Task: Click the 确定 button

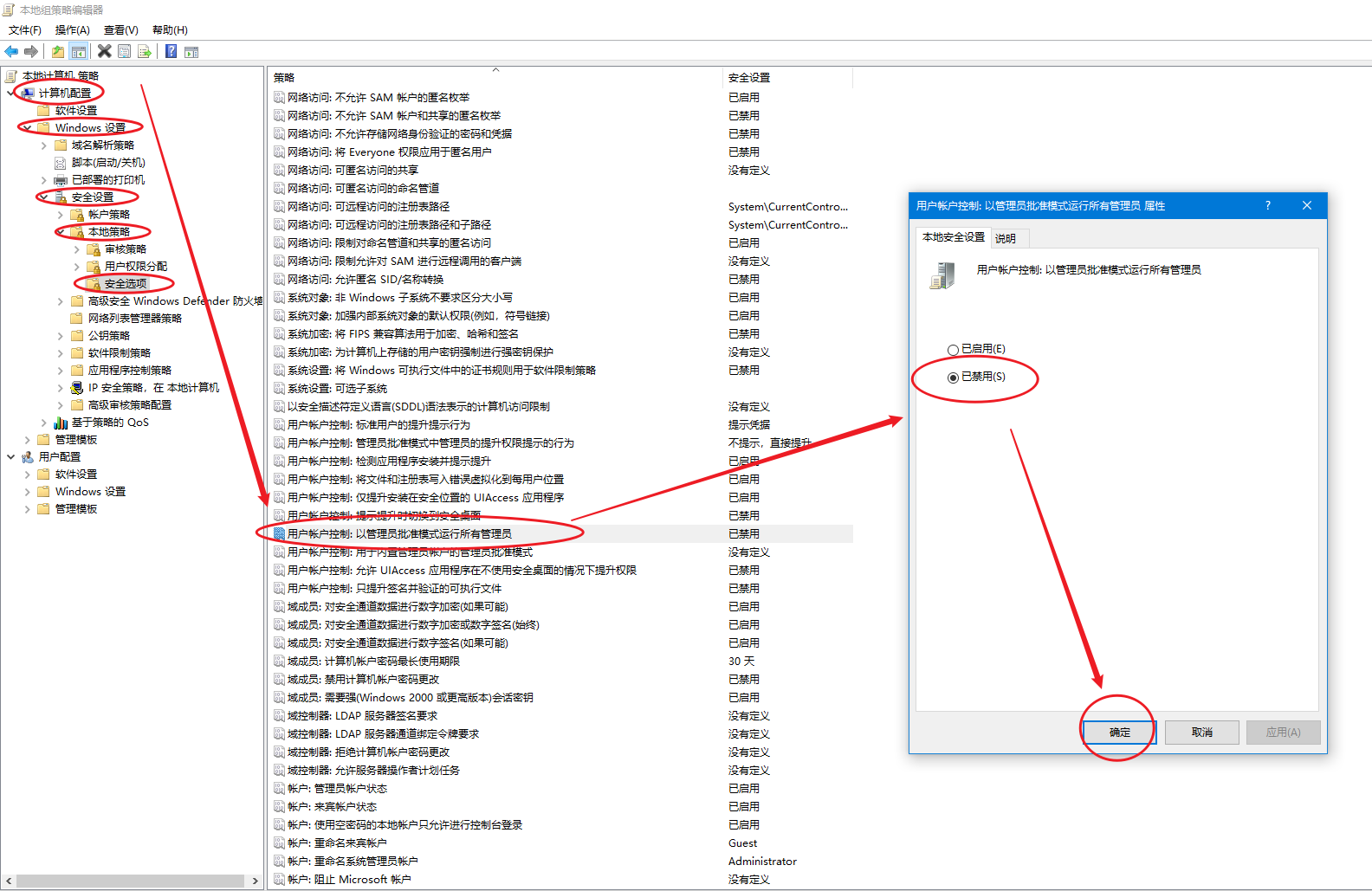Action: (x=1119, y=733)
